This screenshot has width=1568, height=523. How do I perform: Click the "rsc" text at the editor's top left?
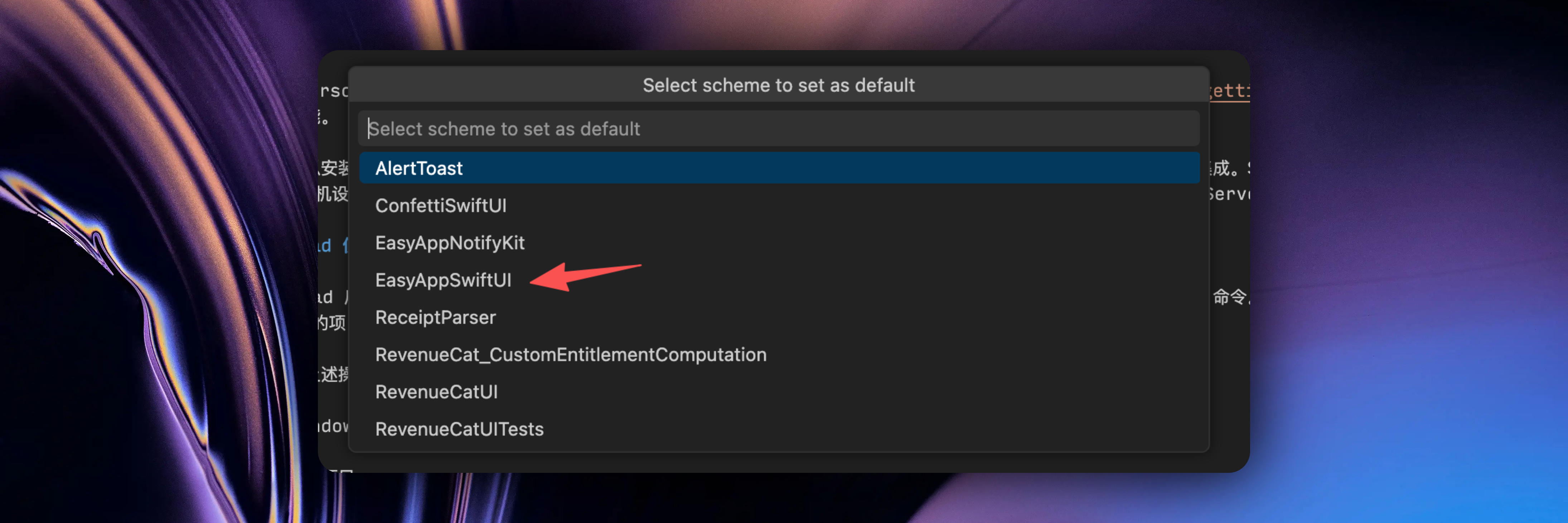pyautogui.click(x=334, y=91)
